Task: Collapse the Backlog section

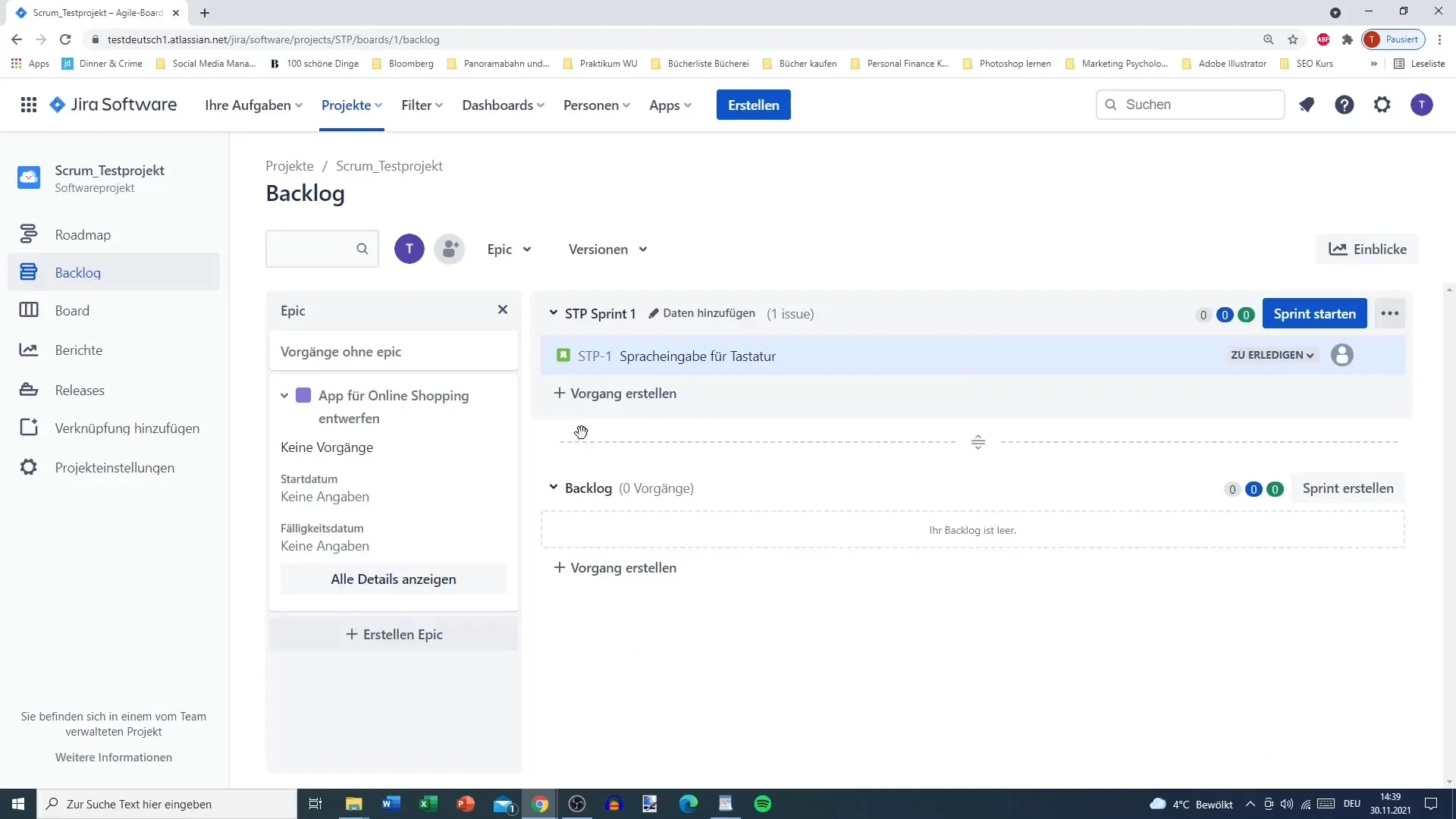Action: (x=553, y=488)
